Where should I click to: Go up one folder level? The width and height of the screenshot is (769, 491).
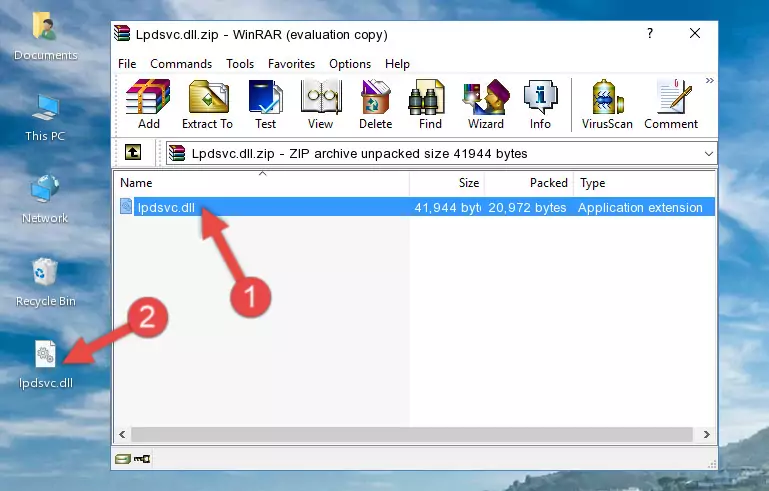click(133, 153)
